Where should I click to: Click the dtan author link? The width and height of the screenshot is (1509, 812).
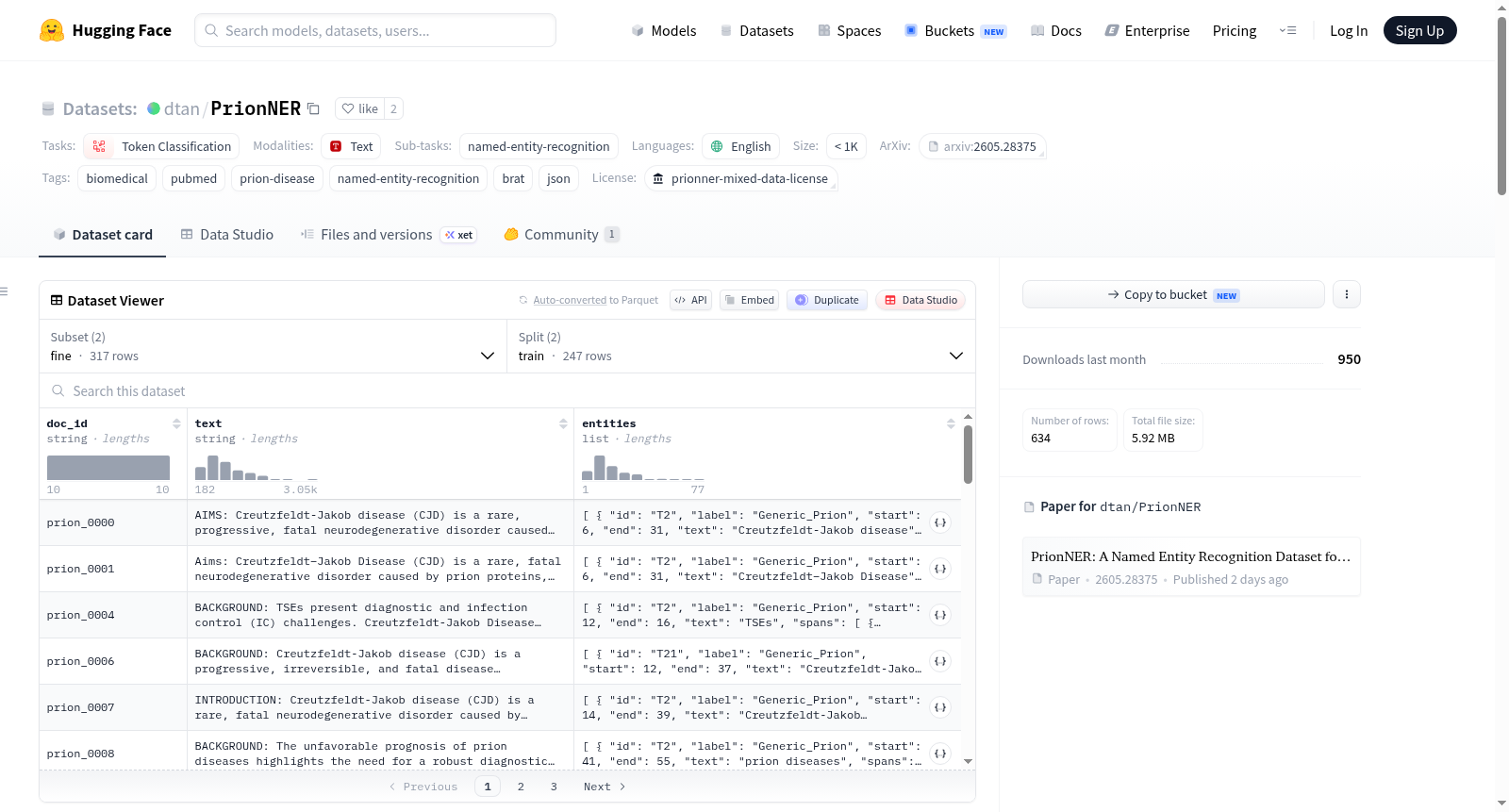pyautogui.click(x=181, y=108)
